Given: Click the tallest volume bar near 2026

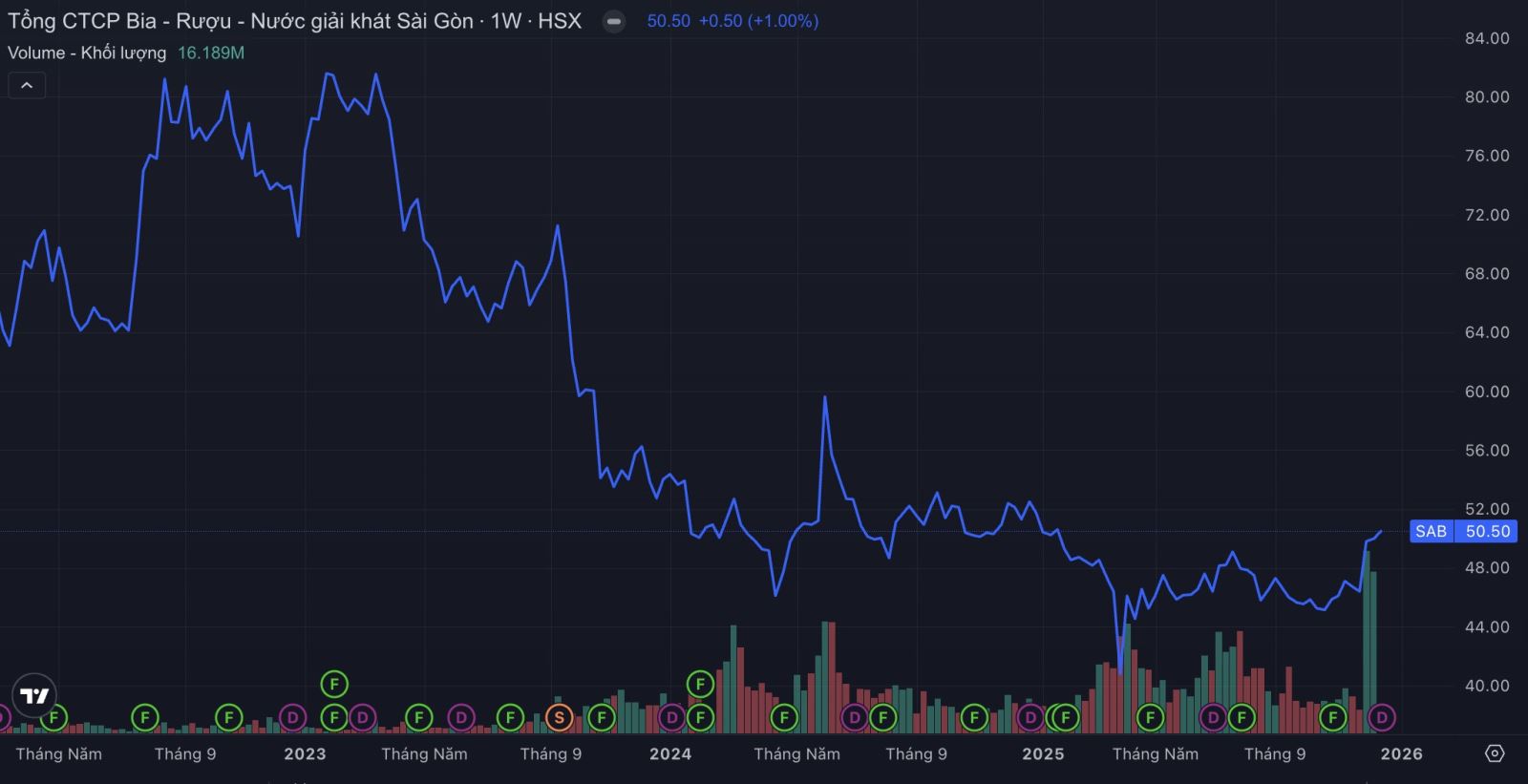Looking at the screenshot, I should [x=1367, y=640].
